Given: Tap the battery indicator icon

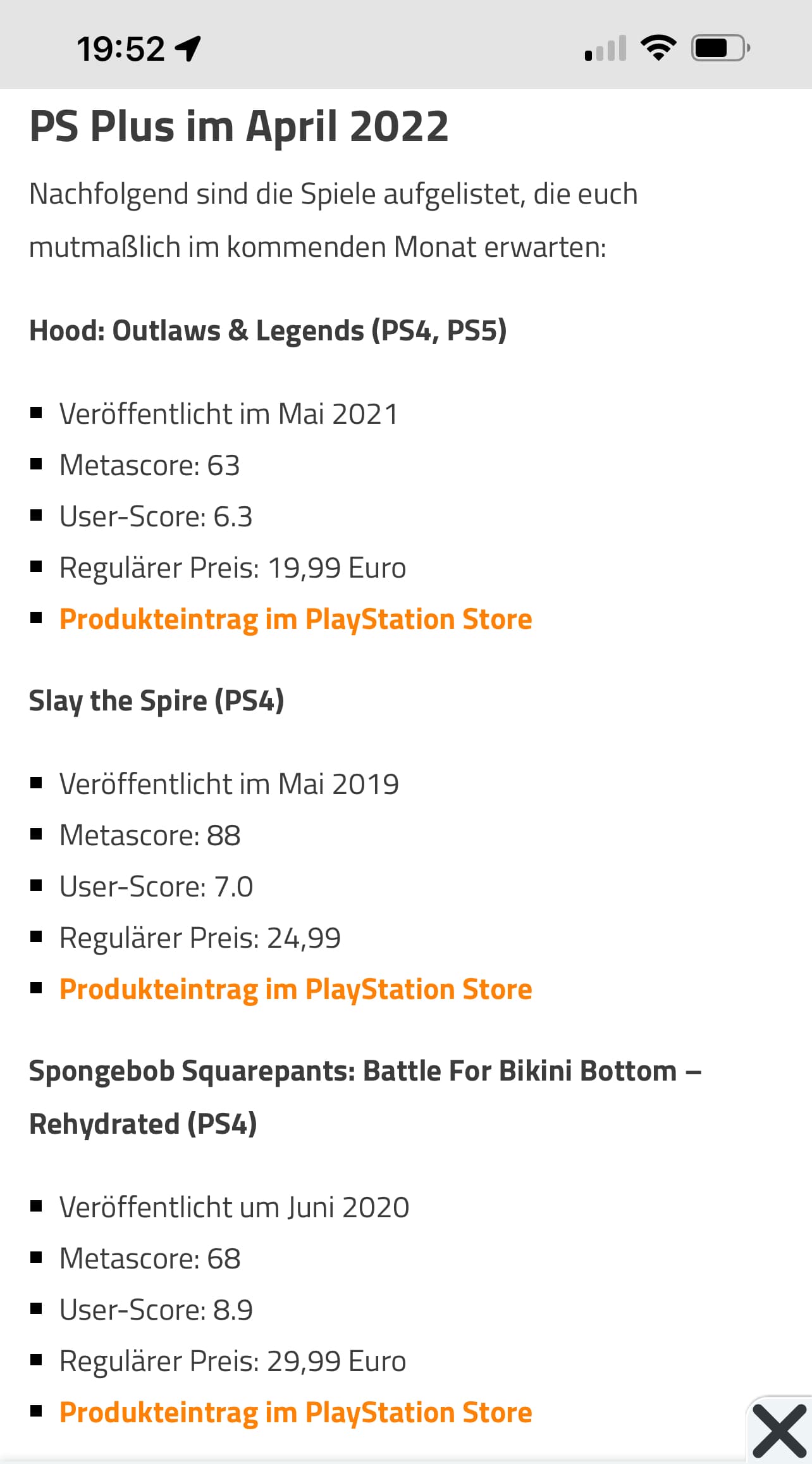Looking at the screenshot, I should pyautogui.click(x=721, y=48).
